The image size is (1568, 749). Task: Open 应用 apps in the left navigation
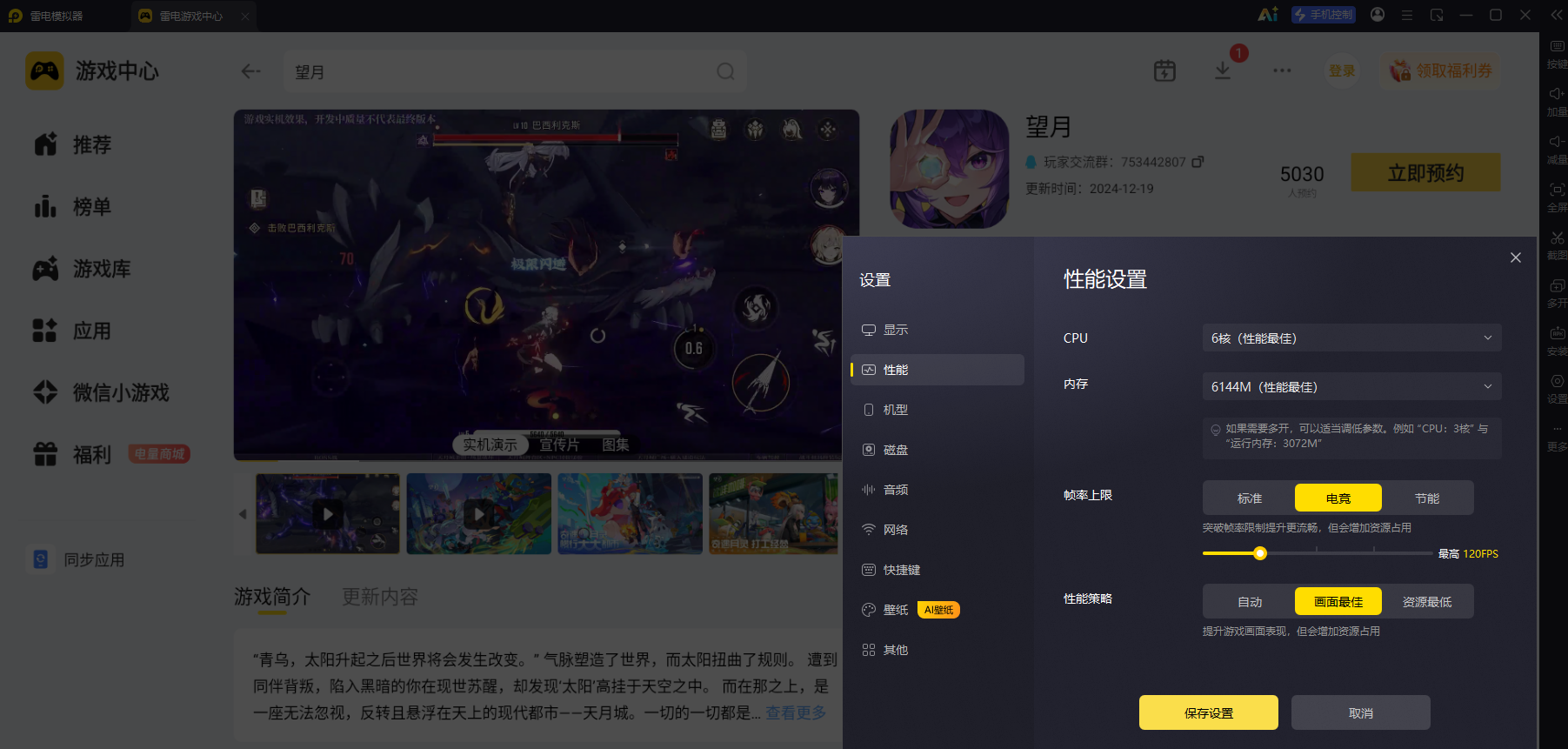coord(73,331)
